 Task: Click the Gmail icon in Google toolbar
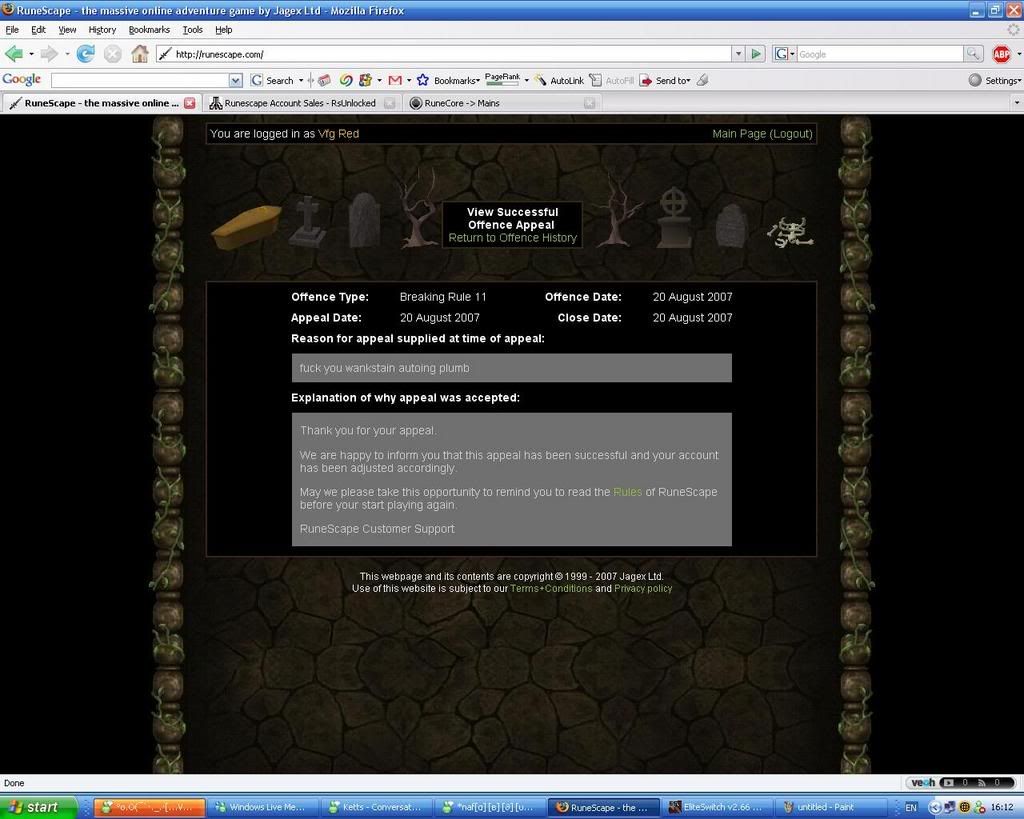point(395,80)
